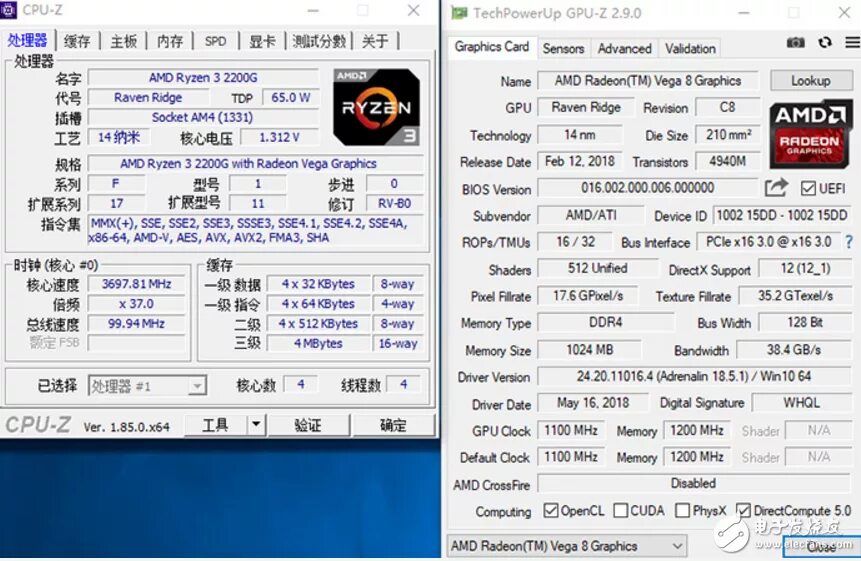Click the Digital Signature value WHQL
Viewport: 861px width, 561px height.
(x=801, y=402)
